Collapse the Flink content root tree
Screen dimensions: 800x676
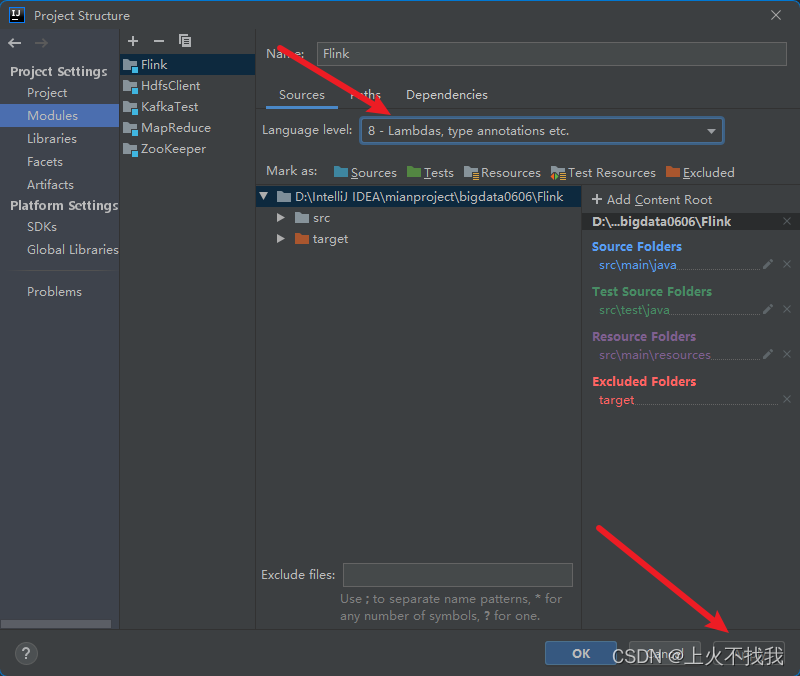[x=264, y=196]
